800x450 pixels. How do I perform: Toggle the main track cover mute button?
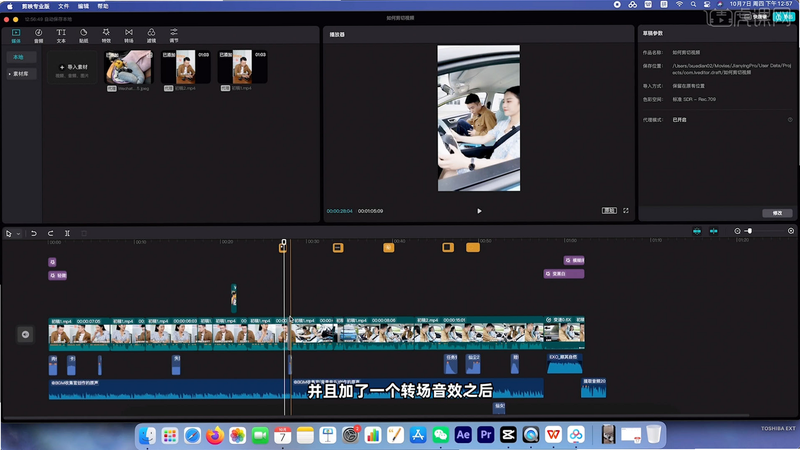tap(25, 334)
